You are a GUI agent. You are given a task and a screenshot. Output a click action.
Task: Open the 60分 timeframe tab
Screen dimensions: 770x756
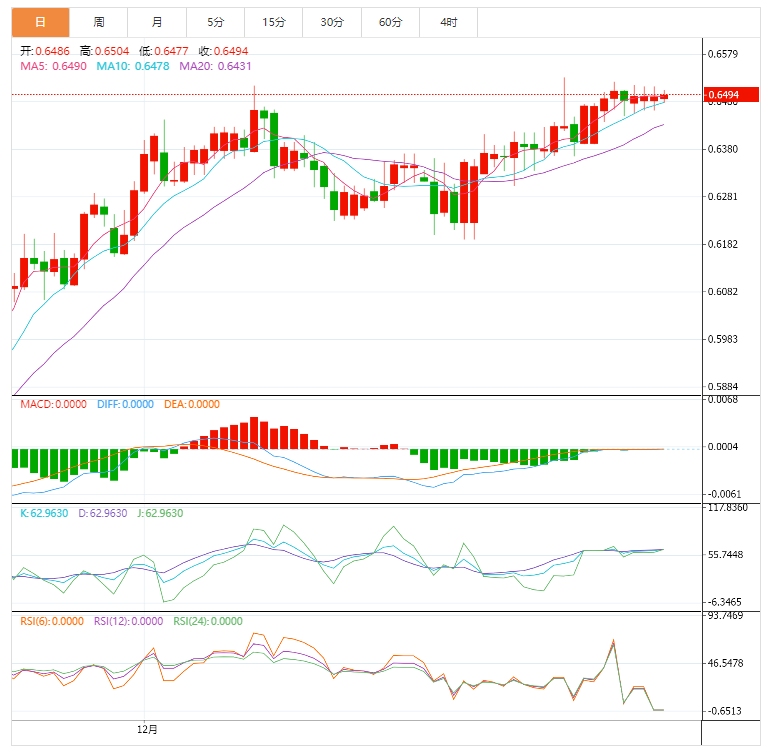point(390,22)
